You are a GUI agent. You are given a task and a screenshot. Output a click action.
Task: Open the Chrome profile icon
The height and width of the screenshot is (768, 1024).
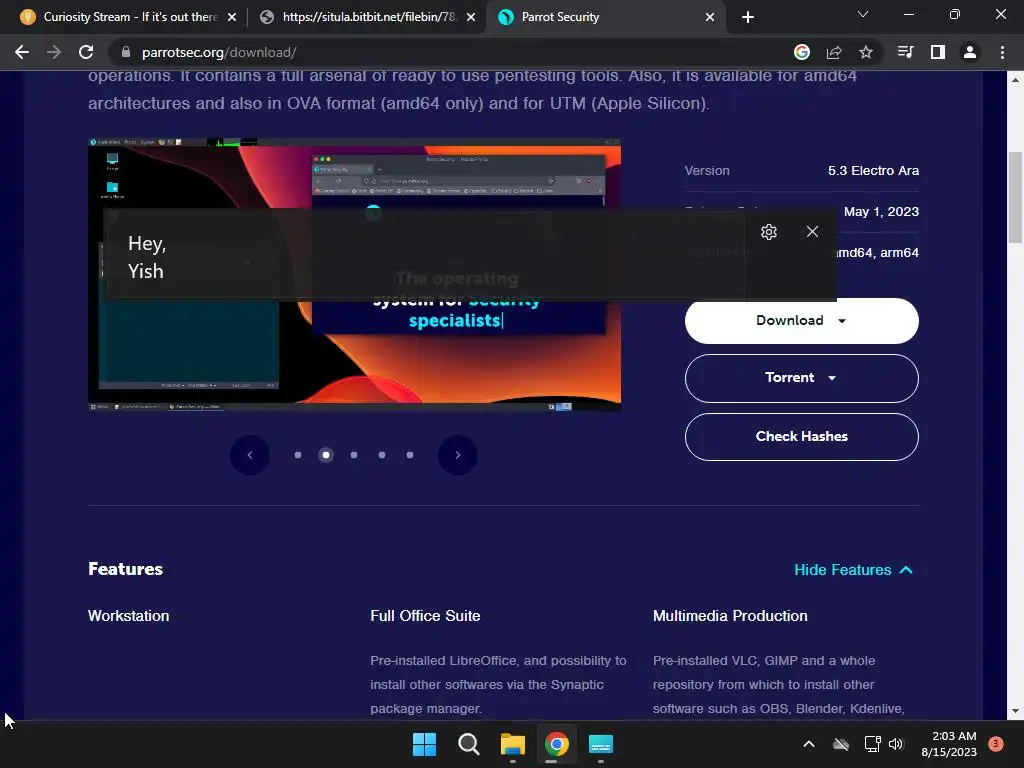pos(970,52)
